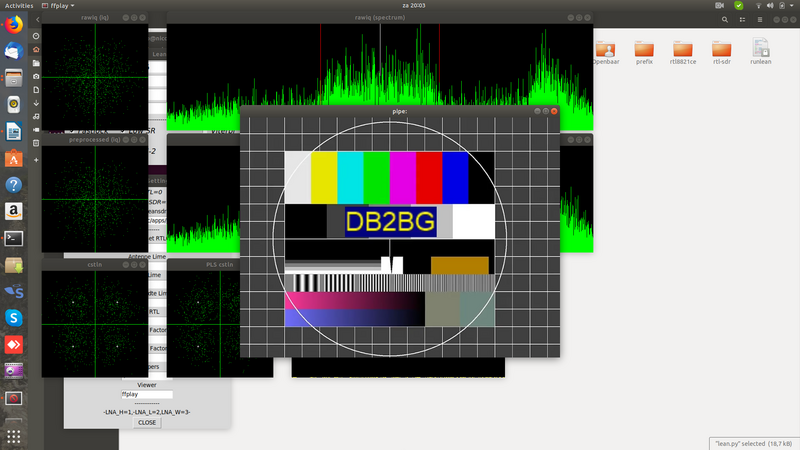
Task: Open the rtl-sdr folder
Action: [722, 51]
